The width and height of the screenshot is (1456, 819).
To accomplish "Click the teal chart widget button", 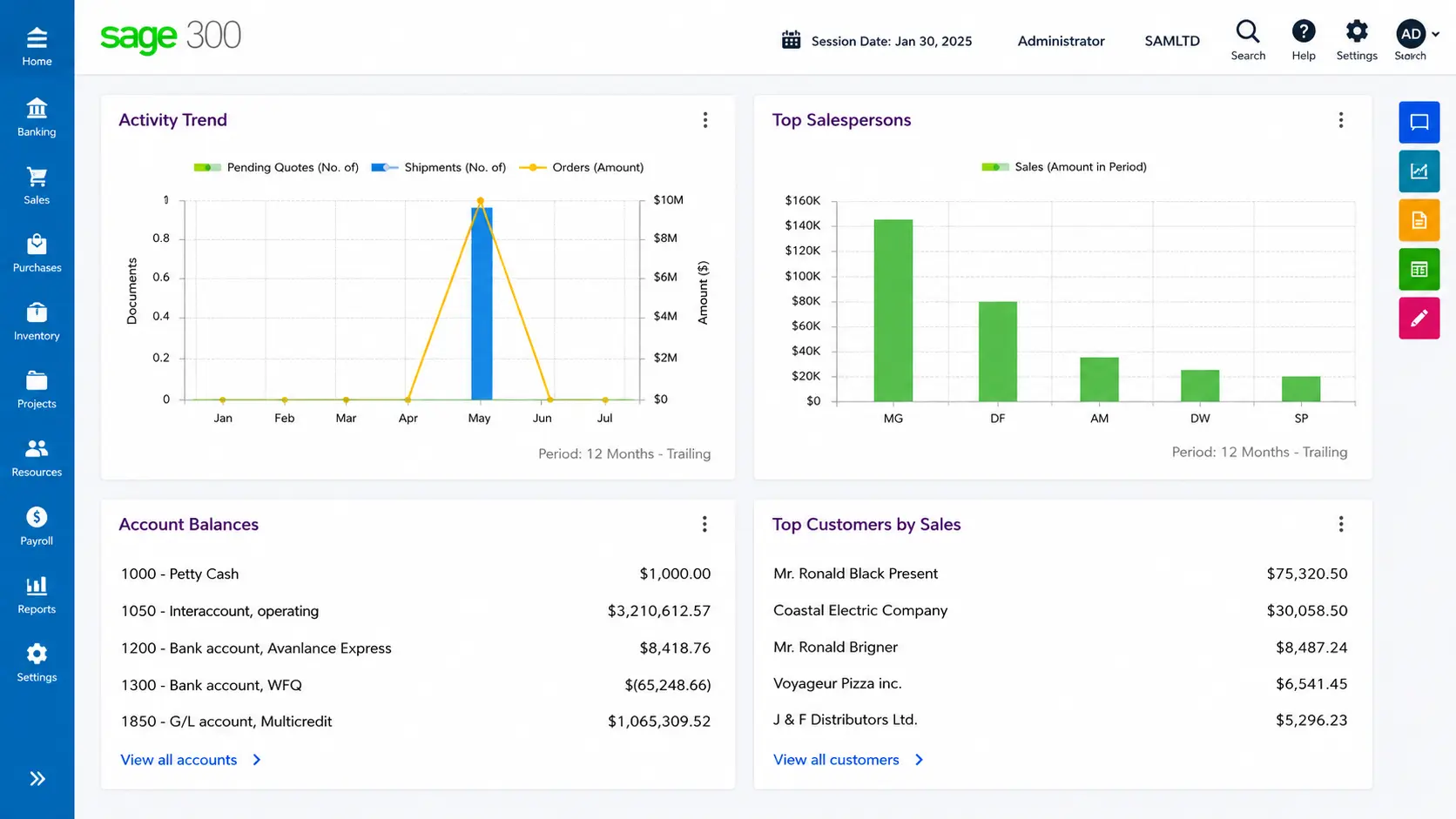I will point(1419,171).
